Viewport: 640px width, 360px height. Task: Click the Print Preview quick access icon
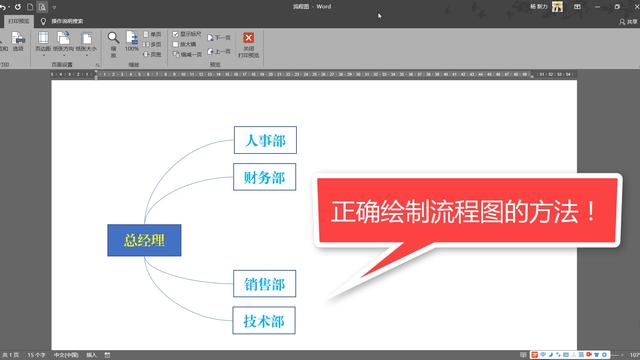coord(42,7)
